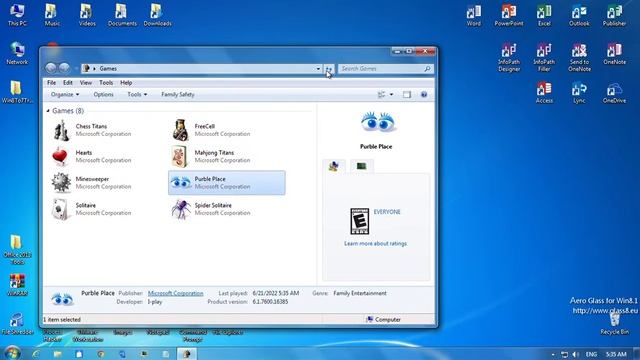Open the Windows Start button
This screenshot has height=360, width=640.
click(12, 353)
